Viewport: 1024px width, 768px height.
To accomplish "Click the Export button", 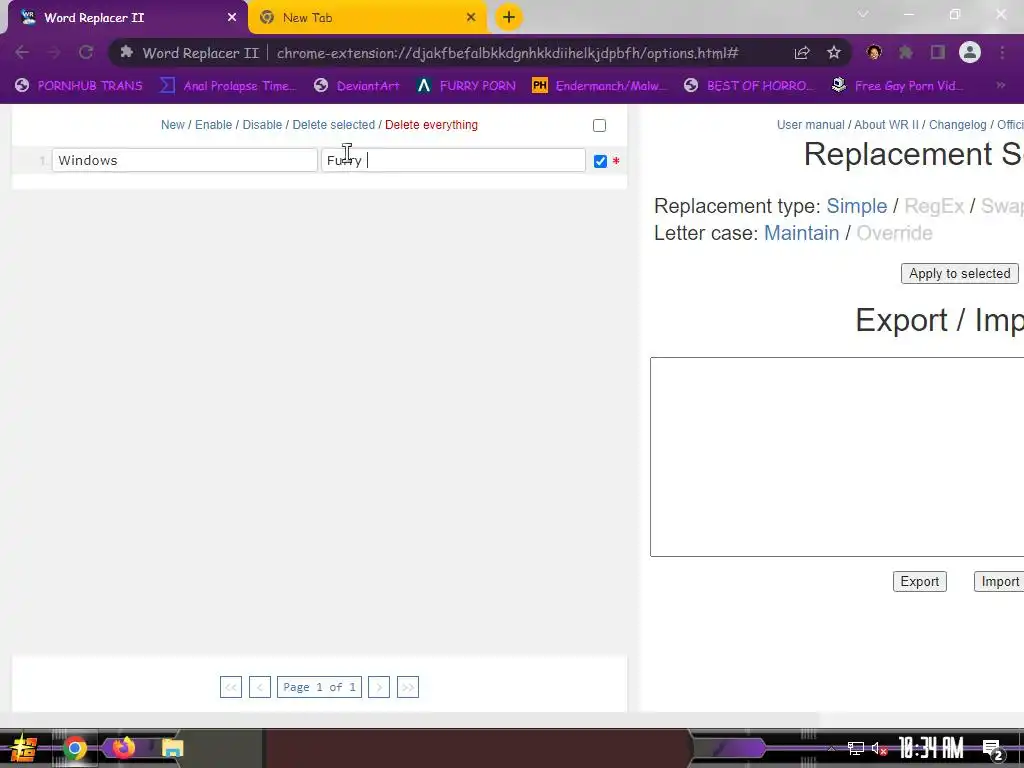I will 920,581.
